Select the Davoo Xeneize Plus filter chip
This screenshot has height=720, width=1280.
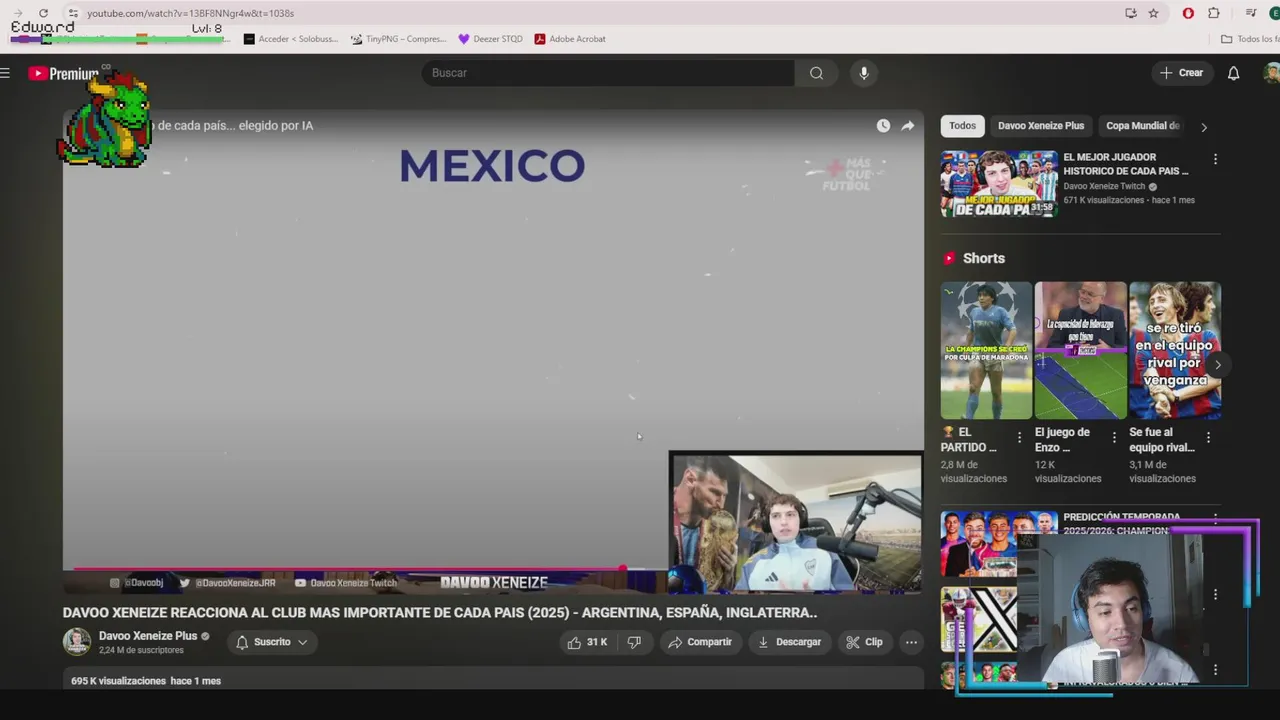pos(1040,126)
